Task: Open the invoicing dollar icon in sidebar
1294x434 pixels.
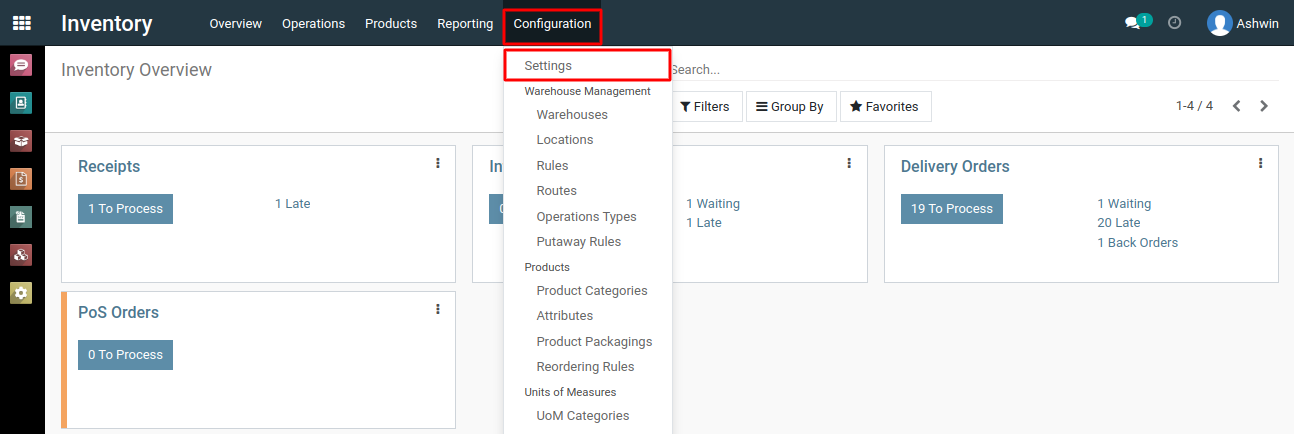Action: [x=21, y=179]
